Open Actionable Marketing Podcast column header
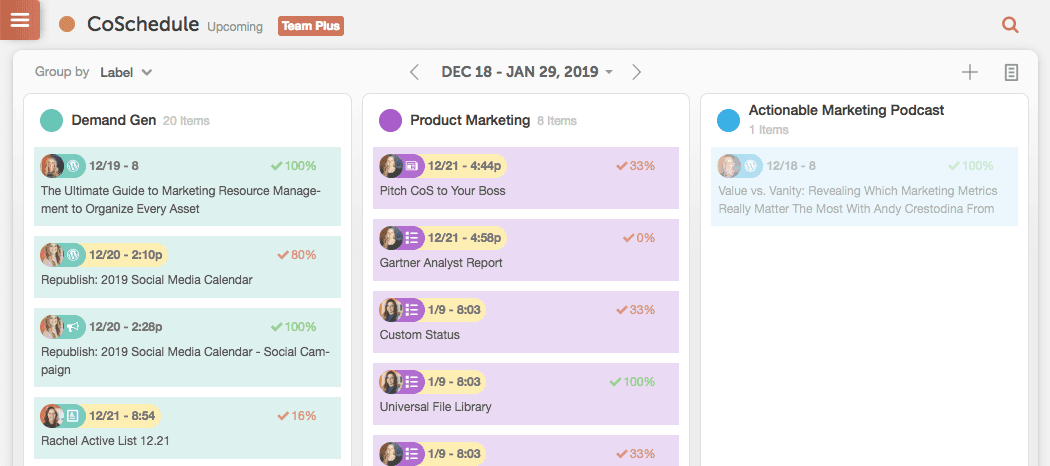Viewport: 1050px width, 466px height. click(846, 110)
